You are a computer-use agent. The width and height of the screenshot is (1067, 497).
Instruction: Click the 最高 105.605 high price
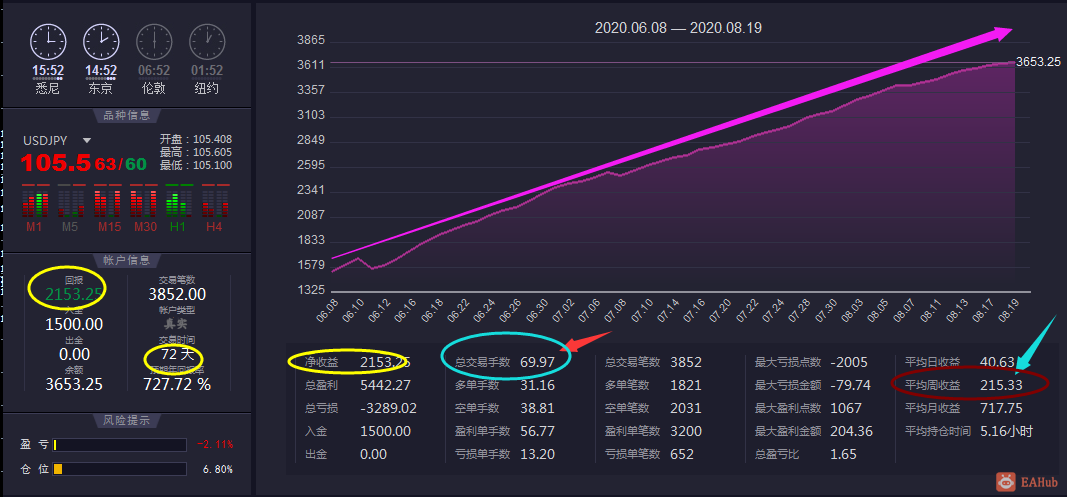pos(196,153)
